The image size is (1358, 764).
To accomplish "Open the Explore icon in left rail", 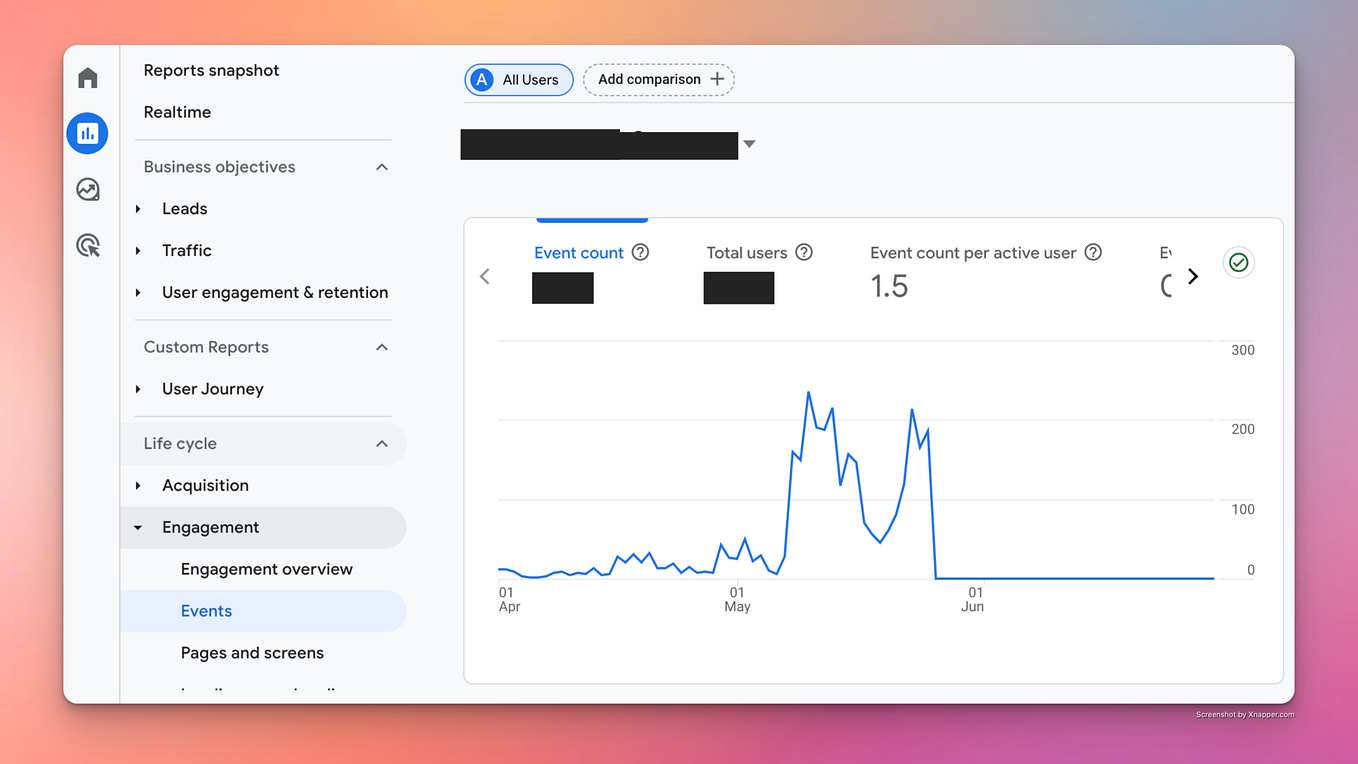I will [x=87, y=189].
